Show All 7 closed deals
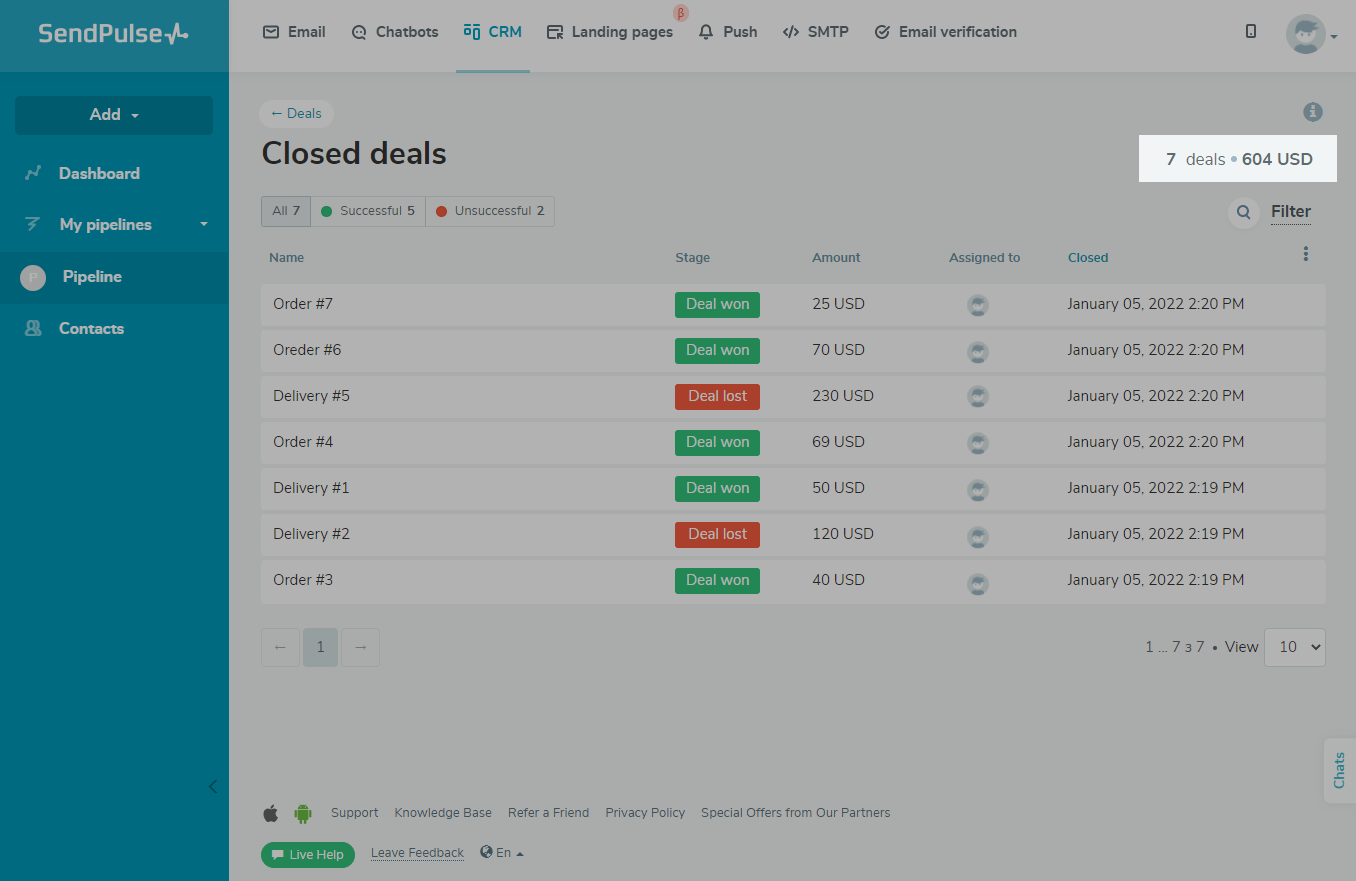 click(286, 211)
